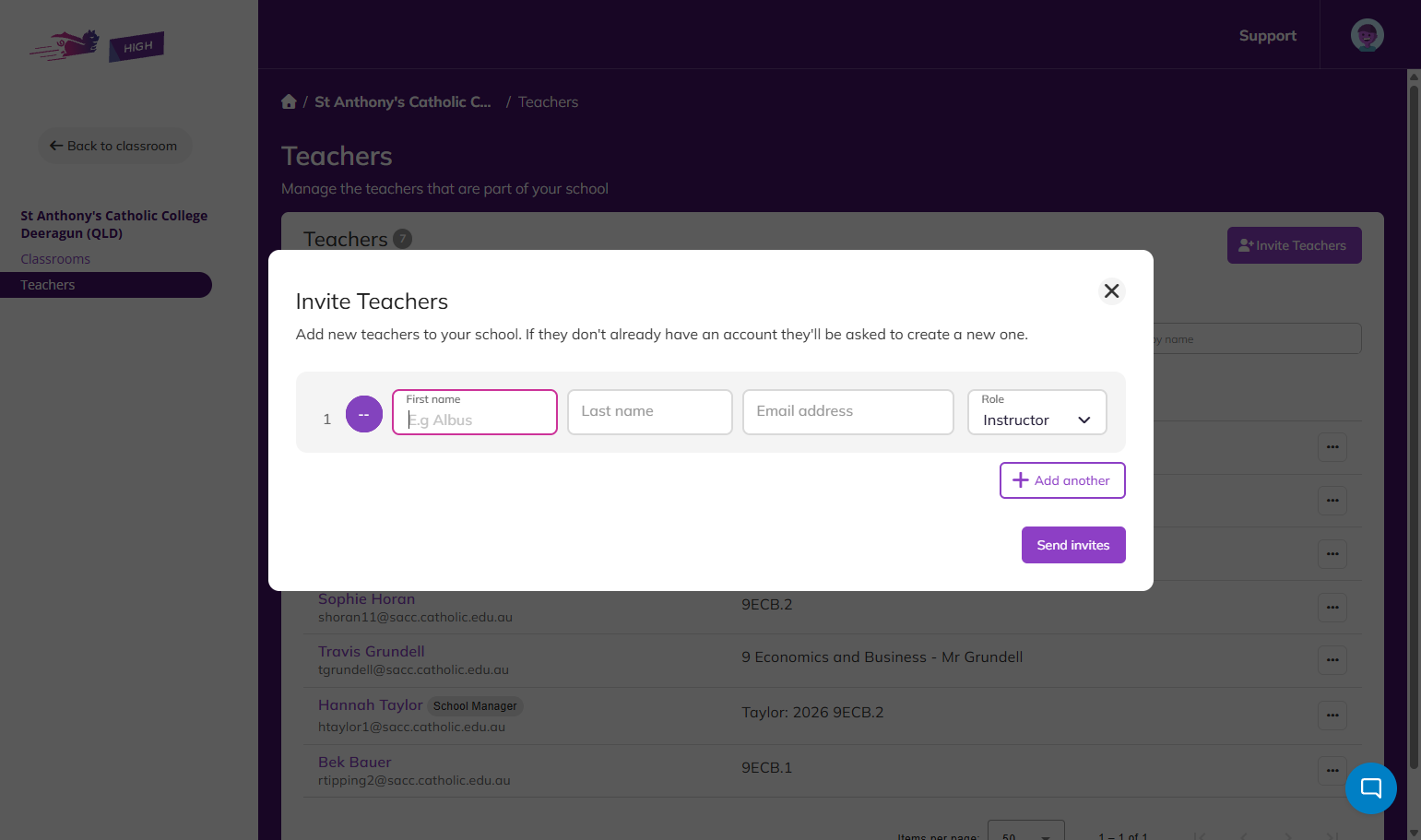
Task: Open more options for Hannah Taylor
Action: pyautogui.click(x=1332, y=716)
